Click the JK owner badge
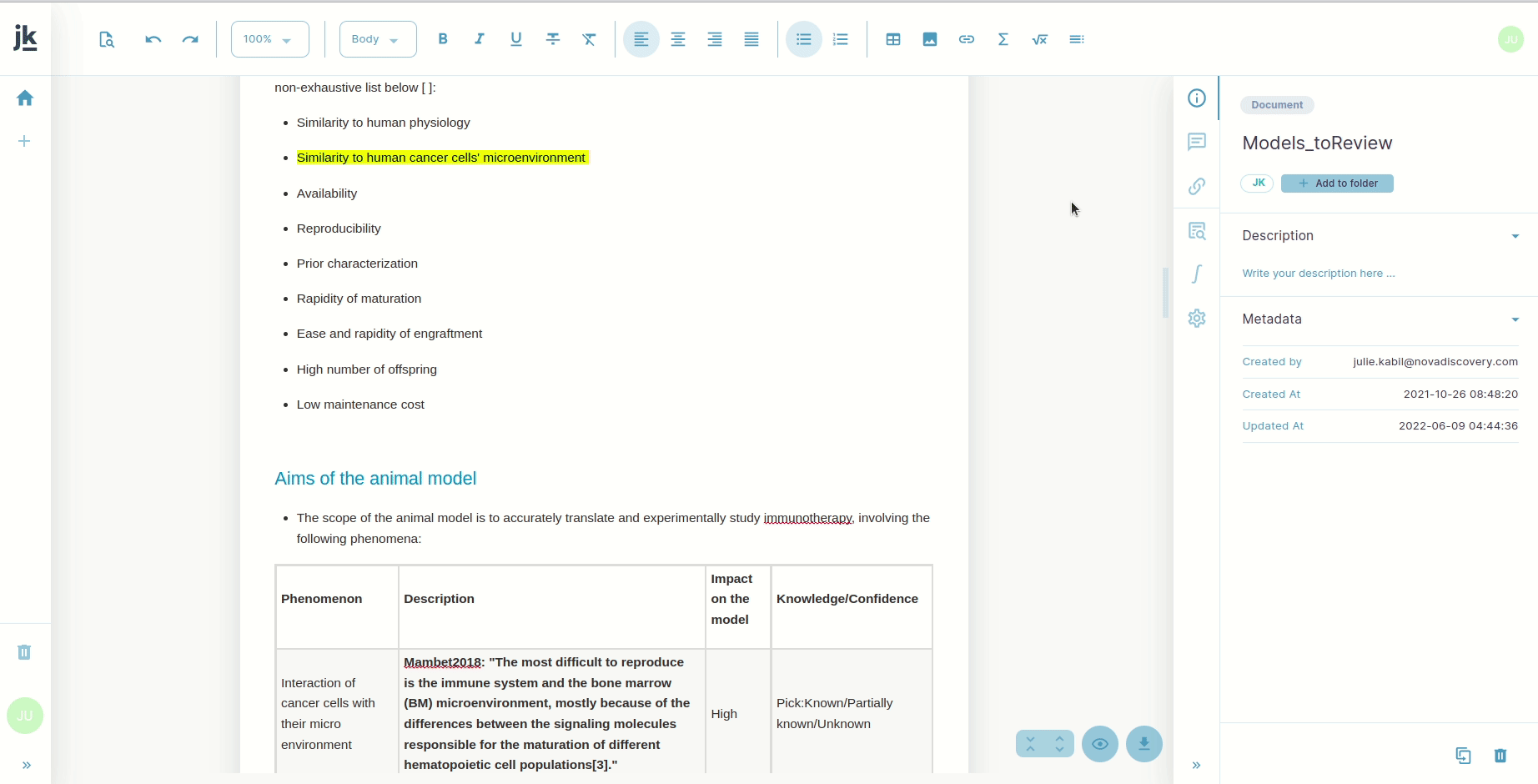 [x=1257, y=183]
